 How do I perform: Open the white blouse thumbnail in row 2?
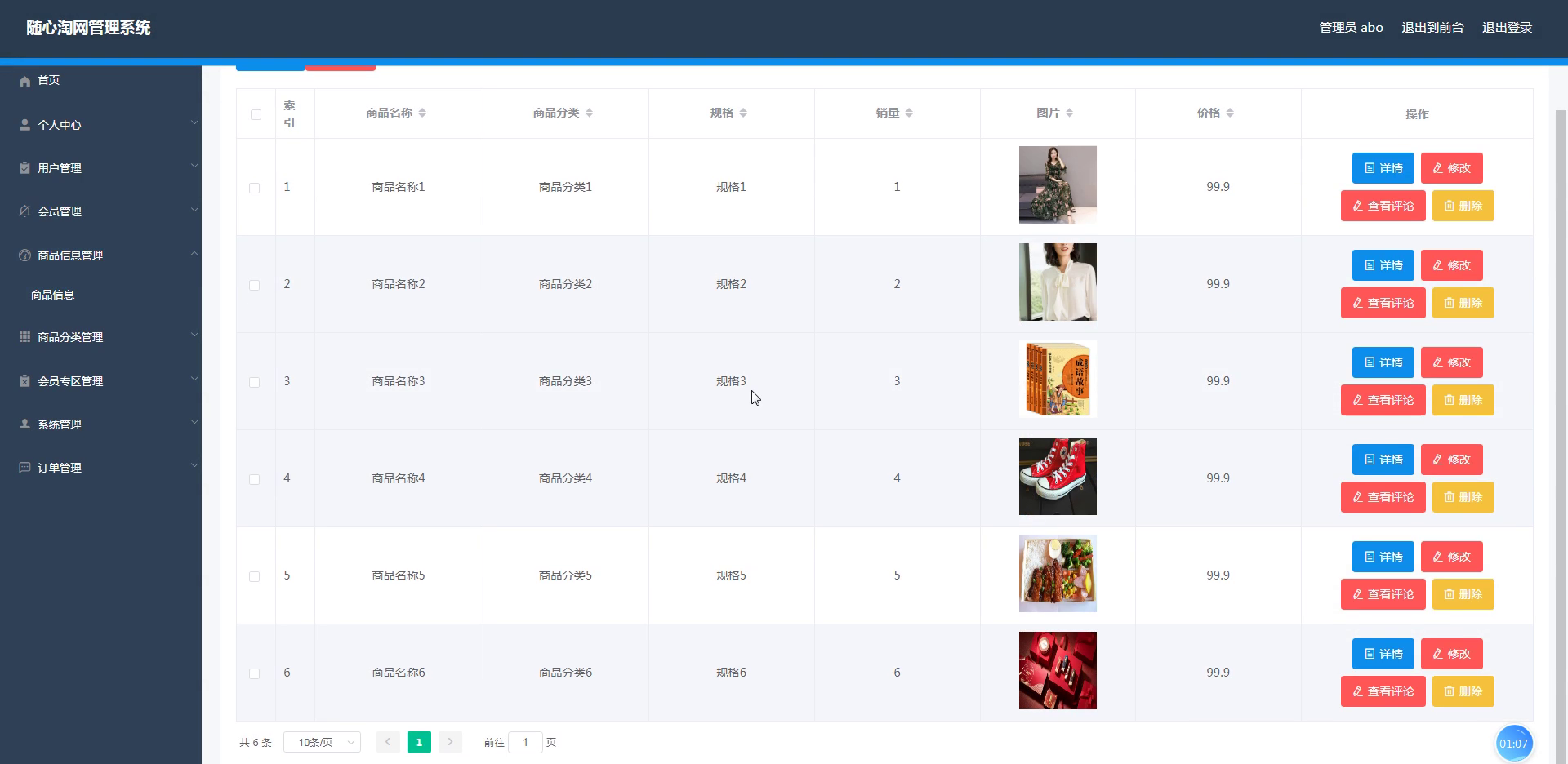point(1058,282)
